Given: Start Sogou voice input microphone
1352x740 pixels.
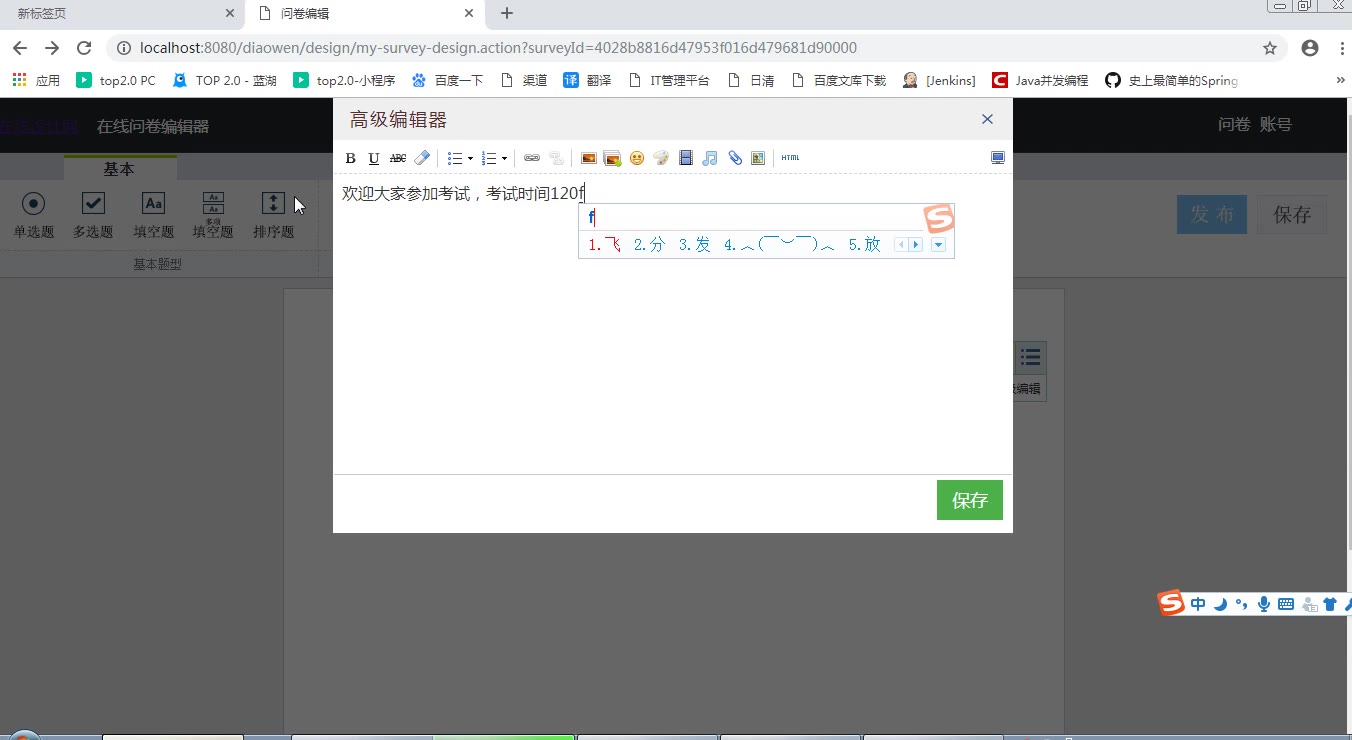Looking at the screenshot, I should click(x=1264, y=604).
